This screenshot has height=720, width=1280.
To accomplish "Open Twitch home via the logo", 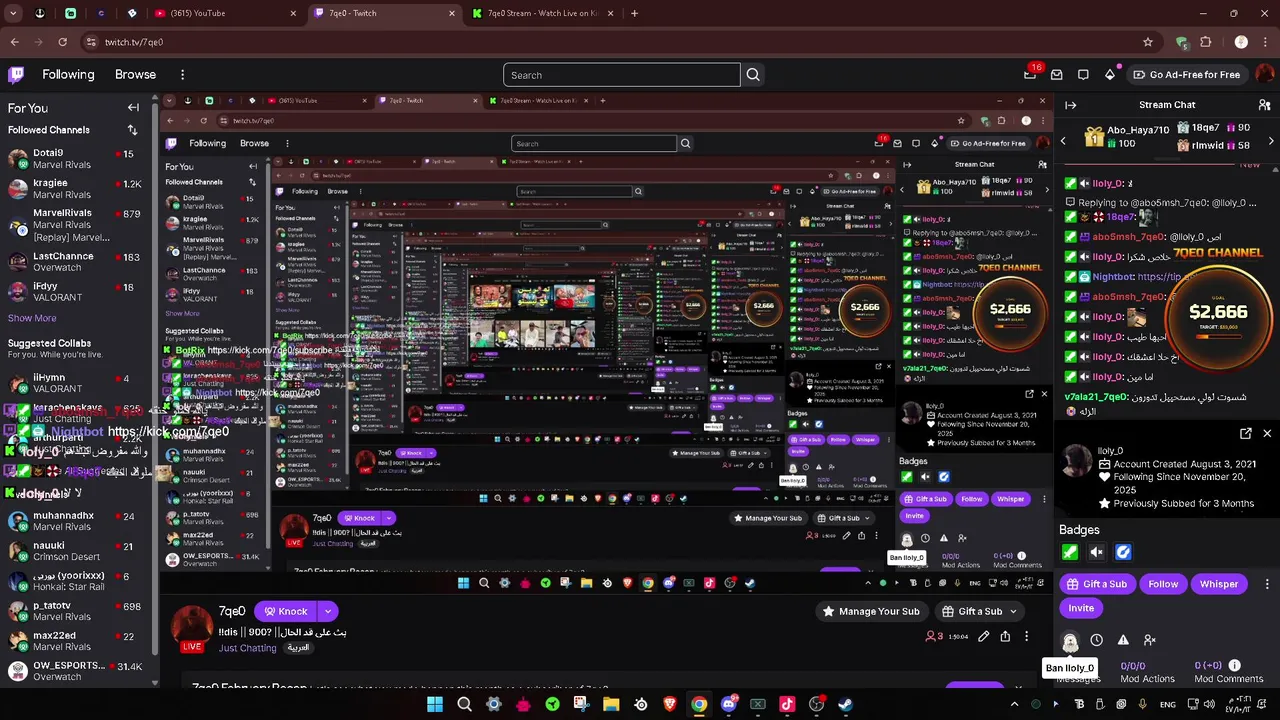I will click(16, 74).
